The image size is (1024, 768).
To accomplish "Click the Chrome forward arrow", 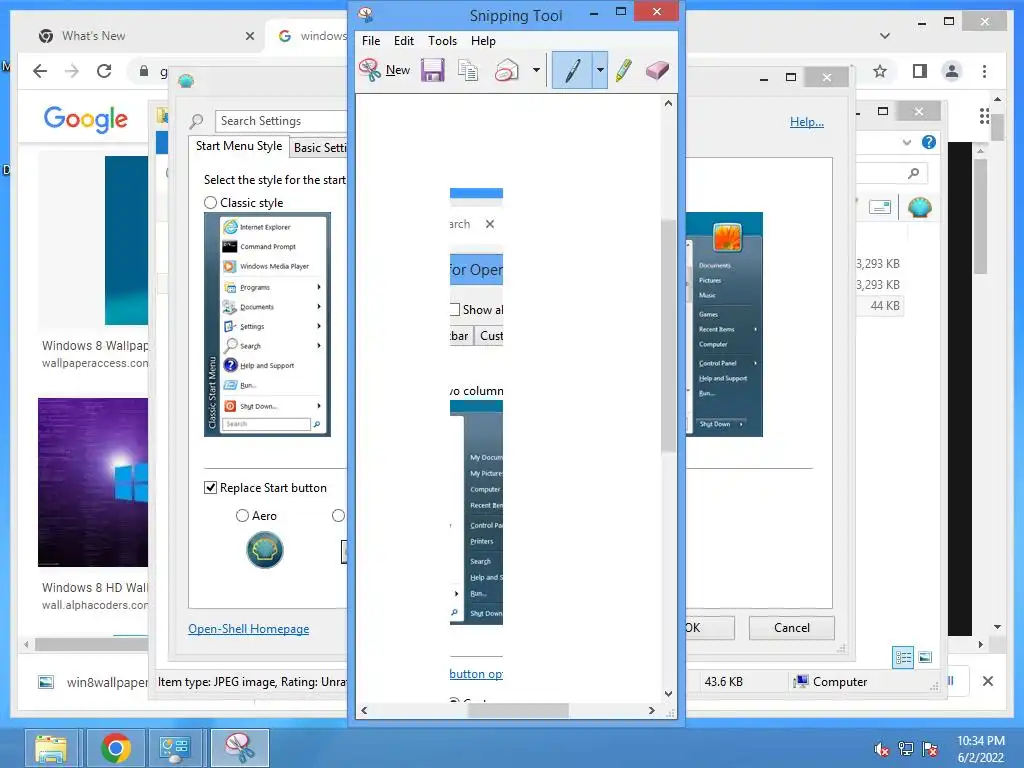I will [x=72, y=71].
